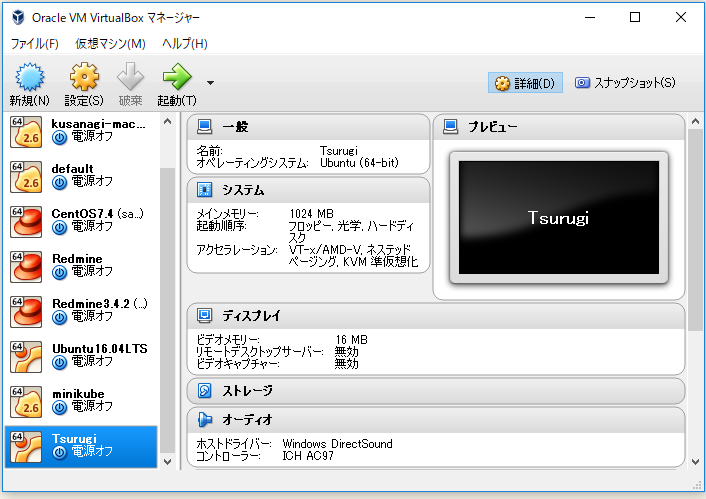
Task: Click the default VM name
Action: (72, 169)
